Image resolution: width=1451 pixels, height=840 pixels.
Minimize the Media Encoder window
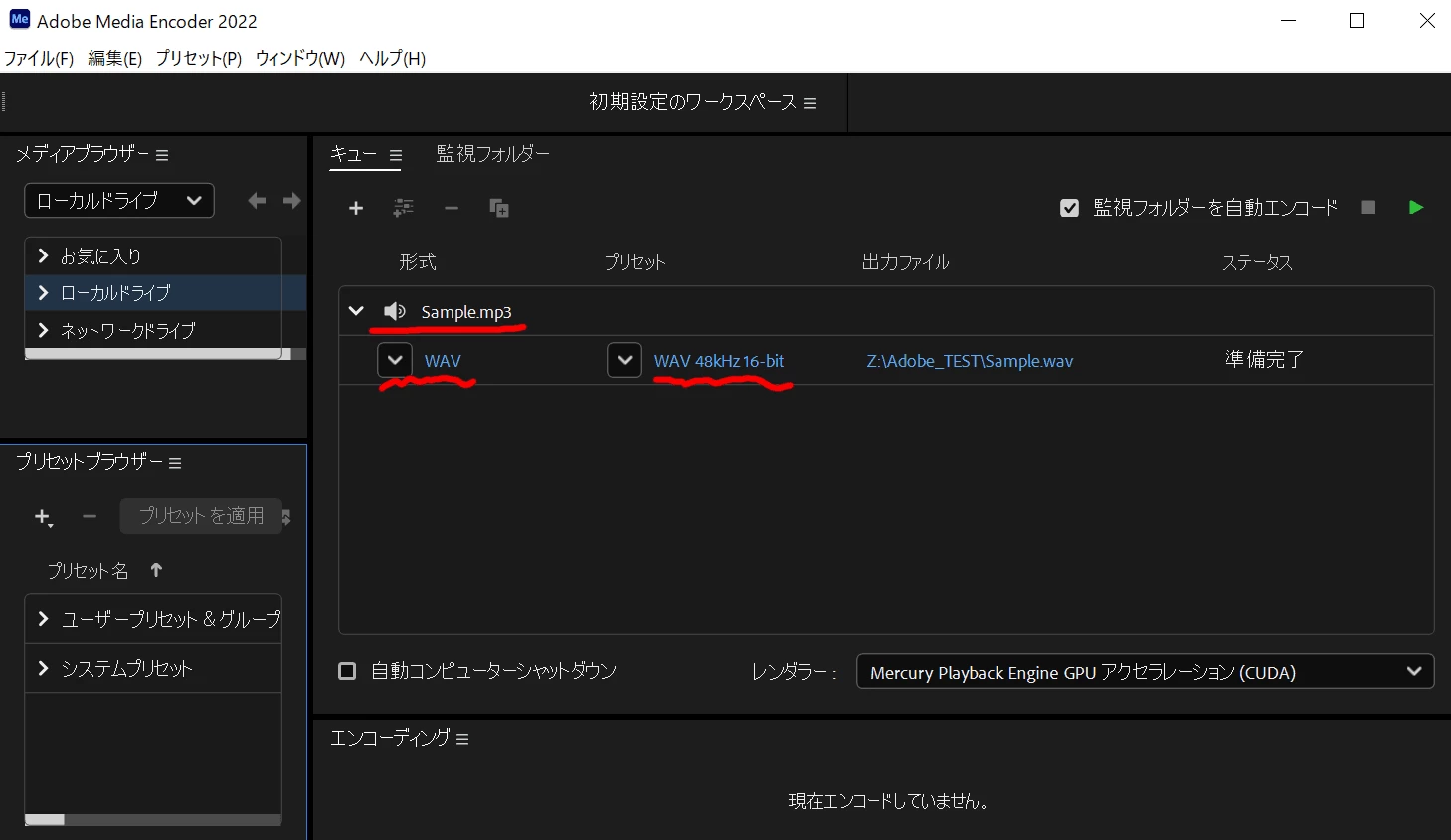point(1288,20)
